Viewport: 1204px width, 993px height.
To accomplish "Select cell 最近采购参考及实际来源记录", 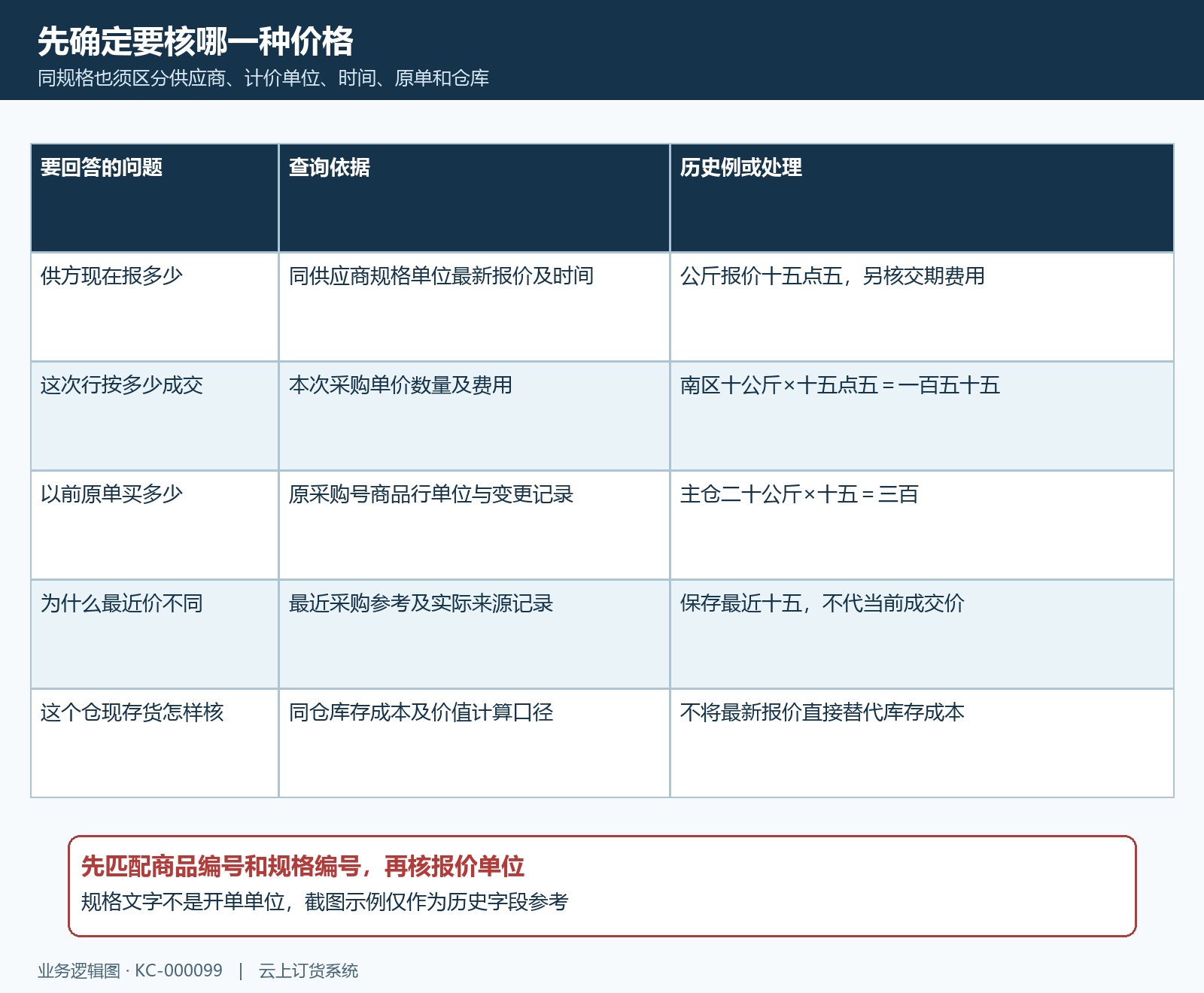I will 474,634.
